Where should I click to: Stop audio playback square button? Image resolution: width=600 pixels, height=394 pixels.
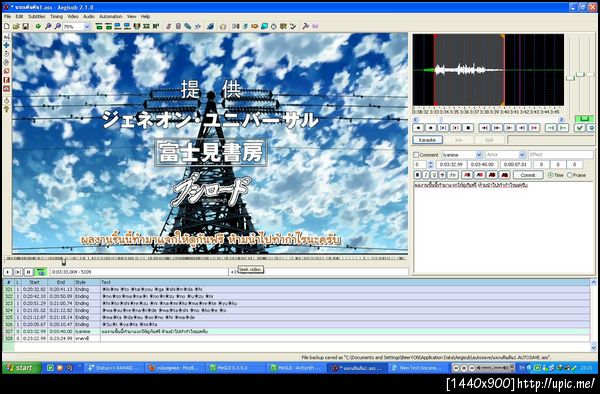tap(468, 128)
